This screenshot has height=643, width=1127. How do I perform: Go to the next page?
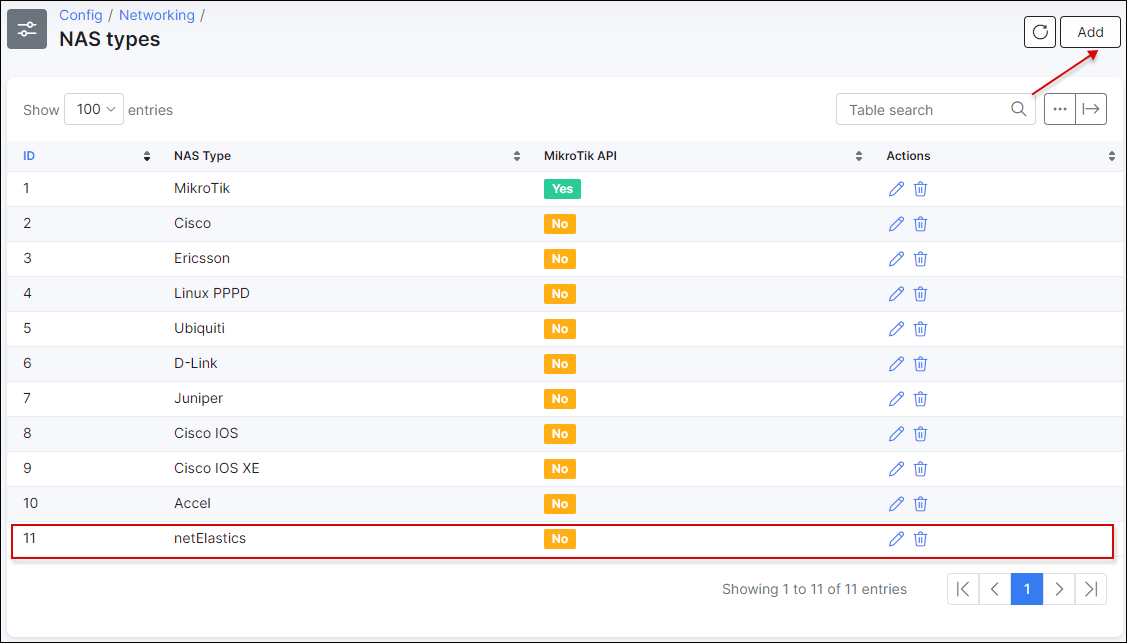(x=1059, y=589)
